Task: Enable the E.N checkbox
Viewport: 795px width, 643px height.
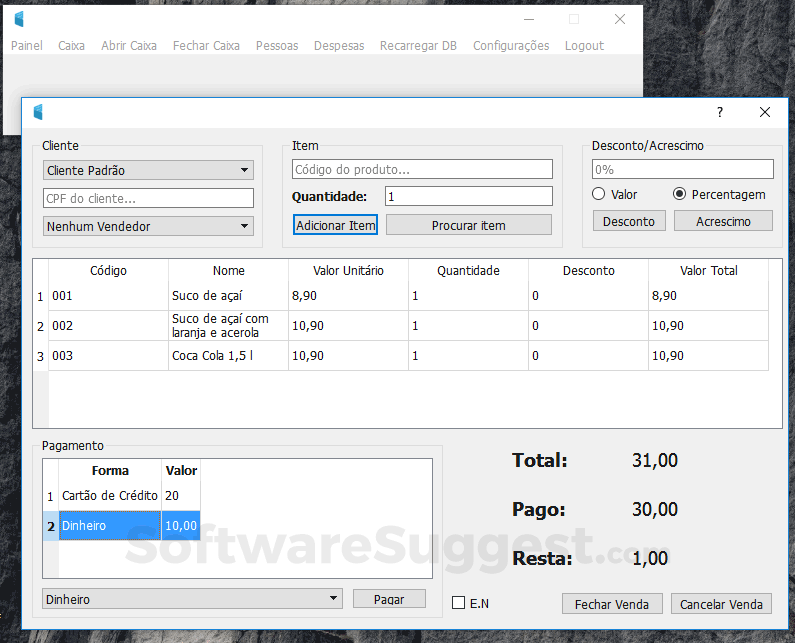Action: tap(458, 603)
